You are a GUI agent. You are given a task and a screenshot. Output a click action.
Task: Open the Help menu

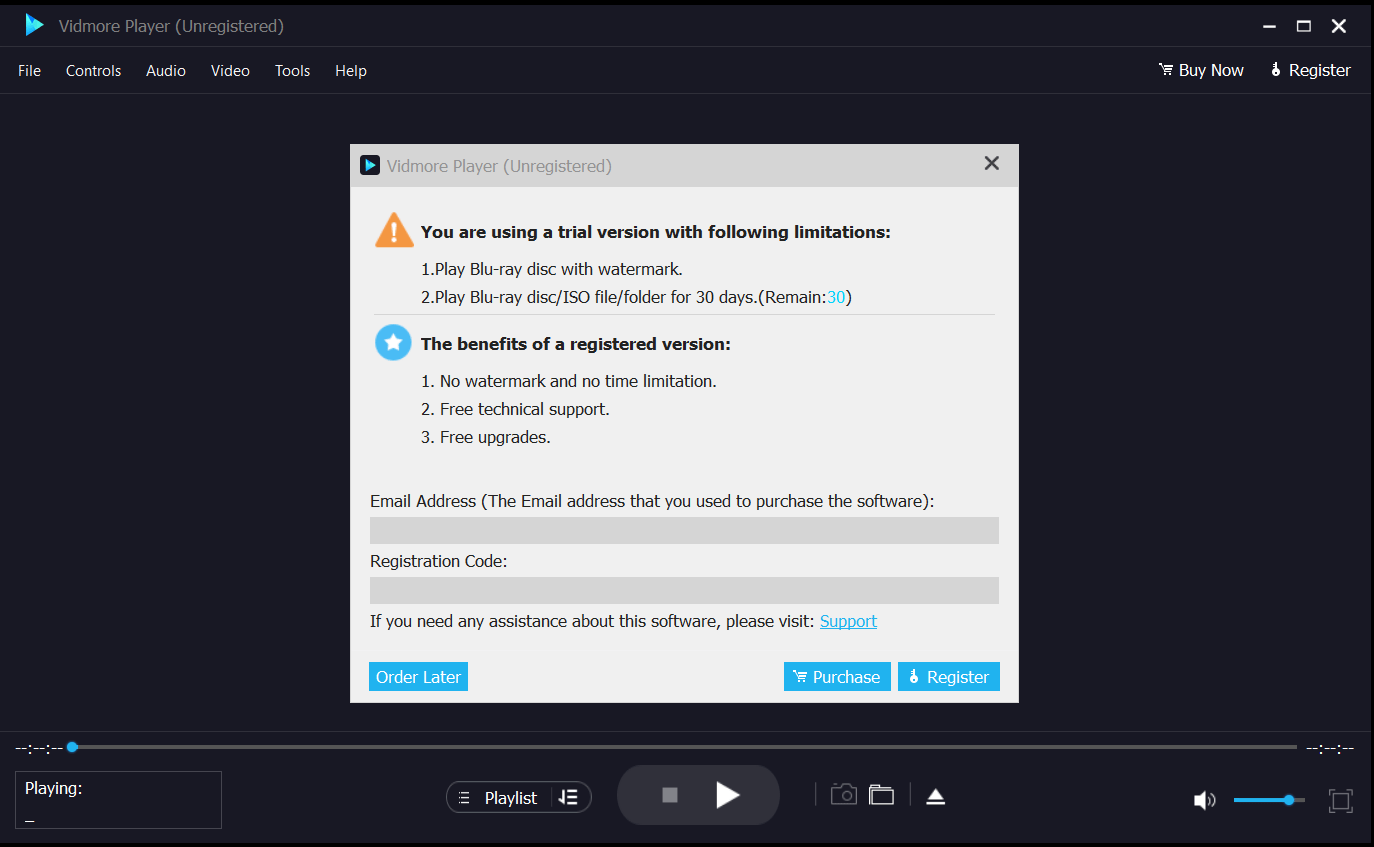click(x=351, y=71)
